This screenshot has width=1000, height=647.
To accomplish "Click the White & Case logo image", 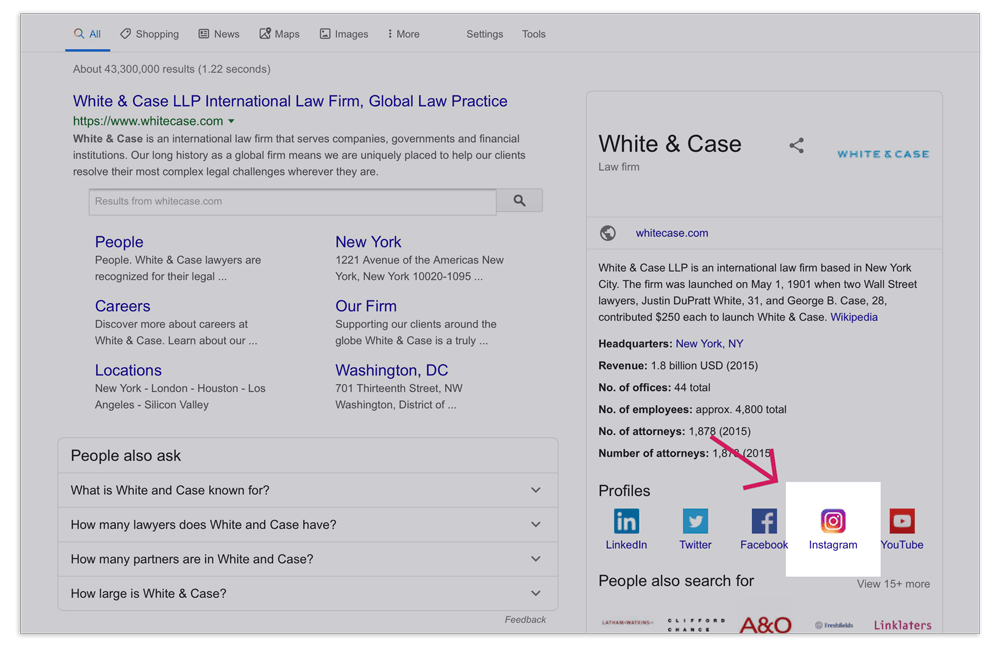I will click(x=883, y=154).
